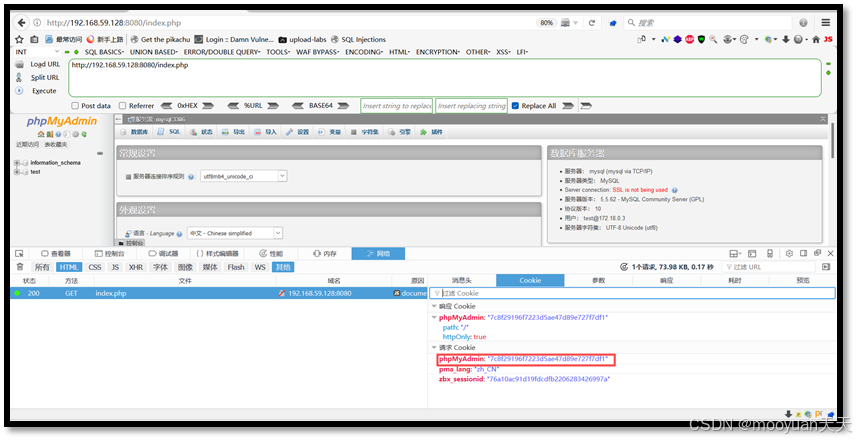Click the phpMyAdmin reload green icon

[x=84, y=134]
